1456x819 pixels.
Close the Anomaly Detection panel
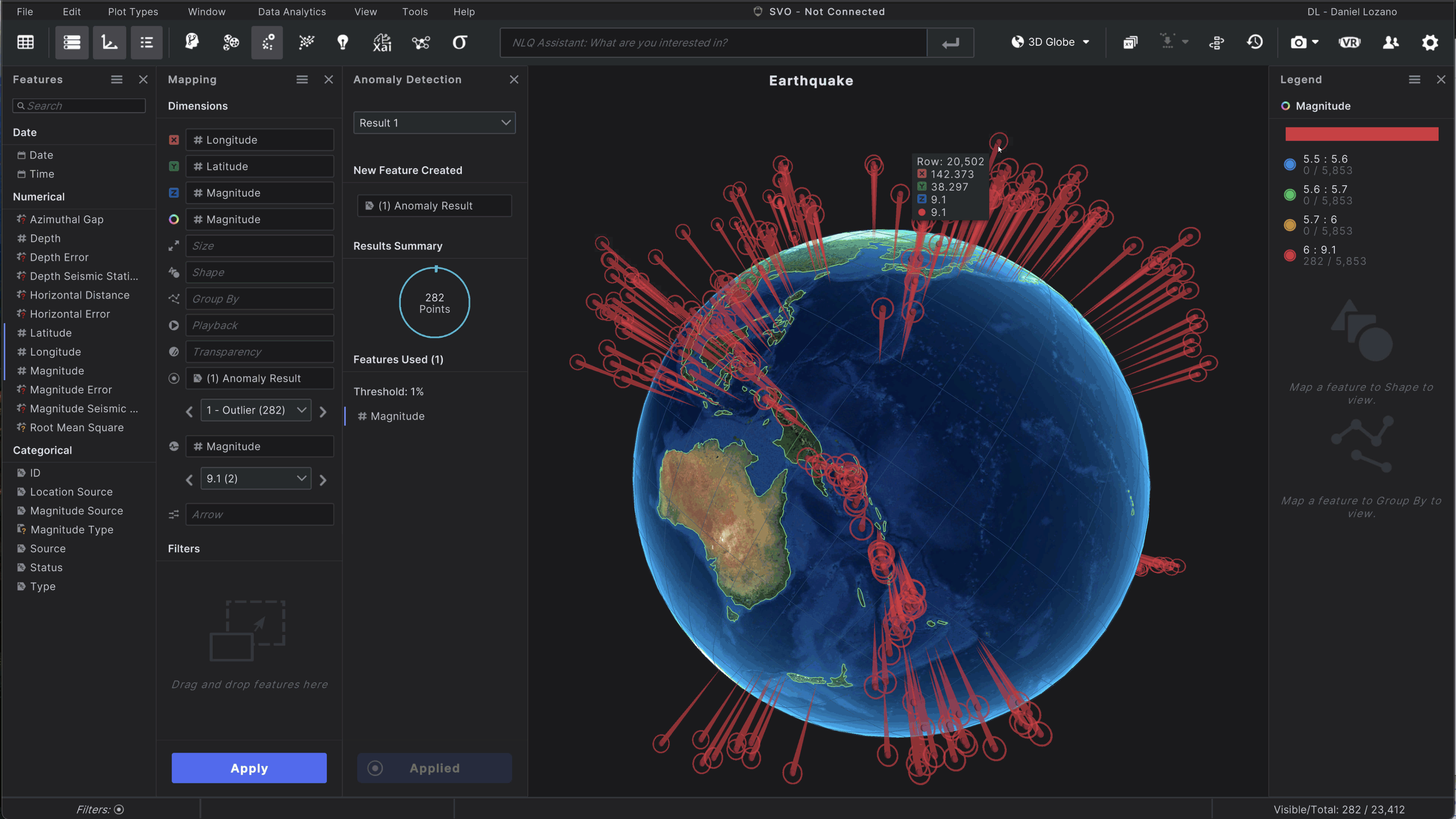pyautogui.click(x=514, y=80)
